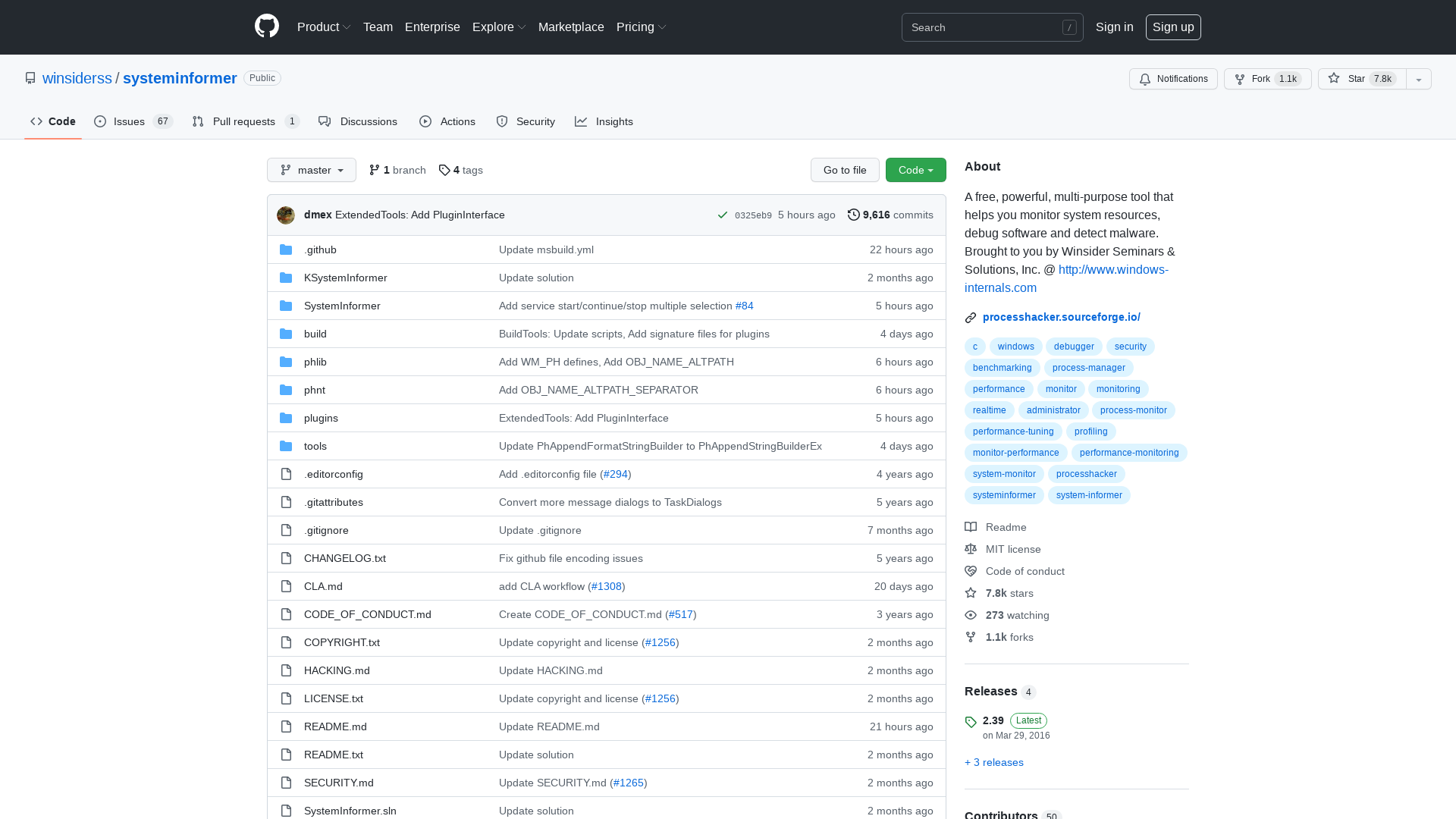Screen dimensions: 1456x819
Task: Expand the Explore menu in the header
Action: pos(498,27)
